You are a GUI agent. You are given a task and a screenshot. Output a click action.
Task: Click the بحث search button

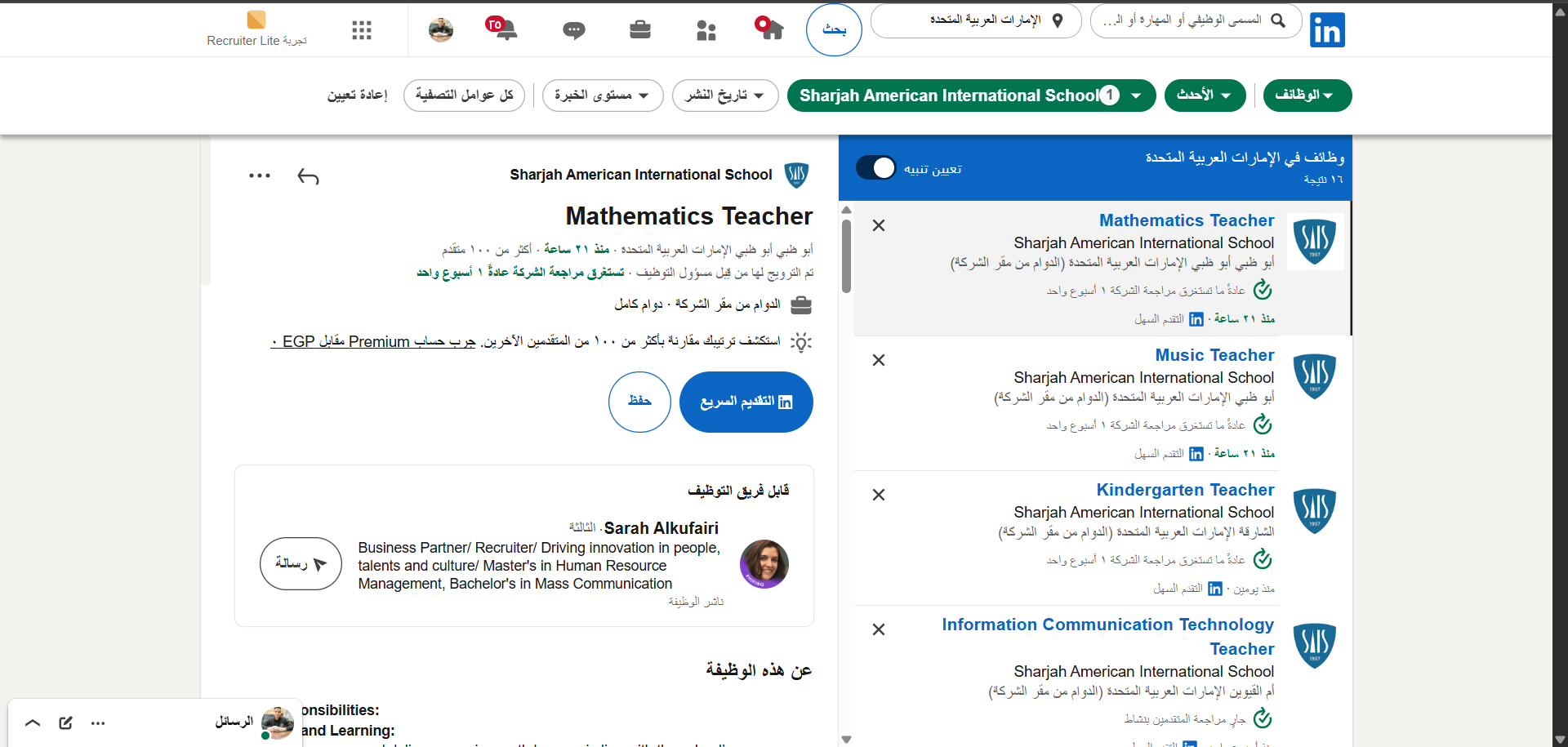pos(834,30)
